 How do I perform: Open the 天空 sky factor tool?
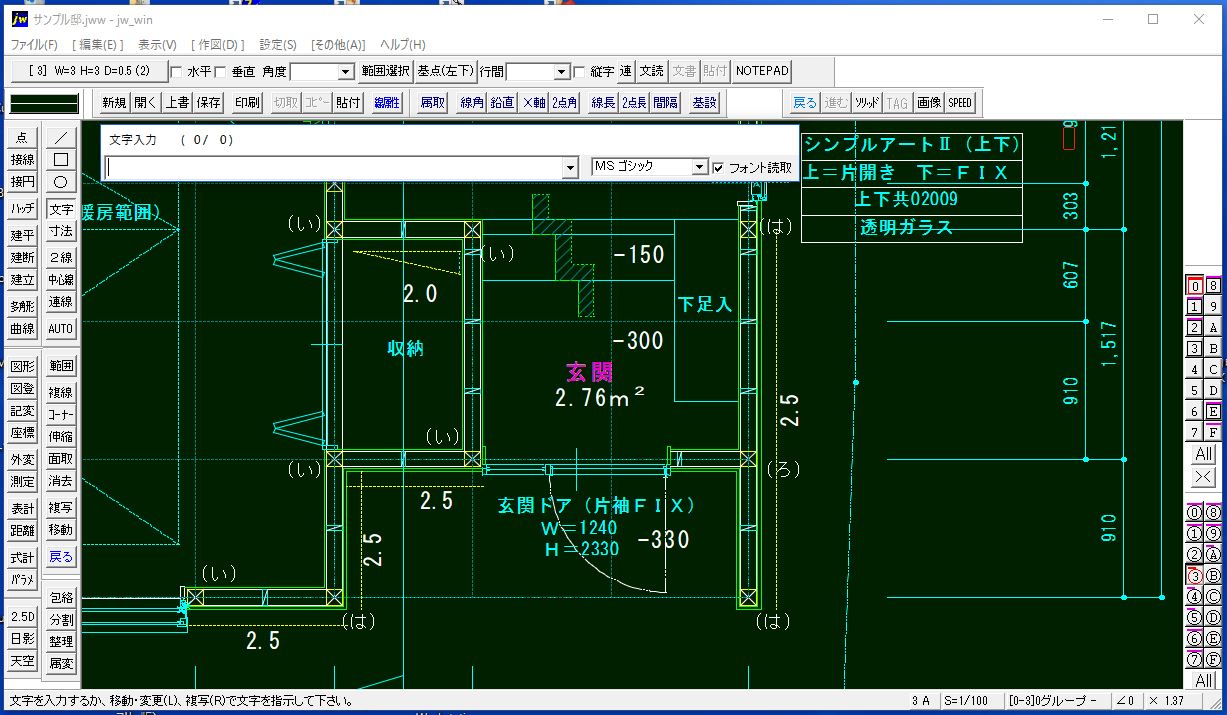[x=22, y=661]
